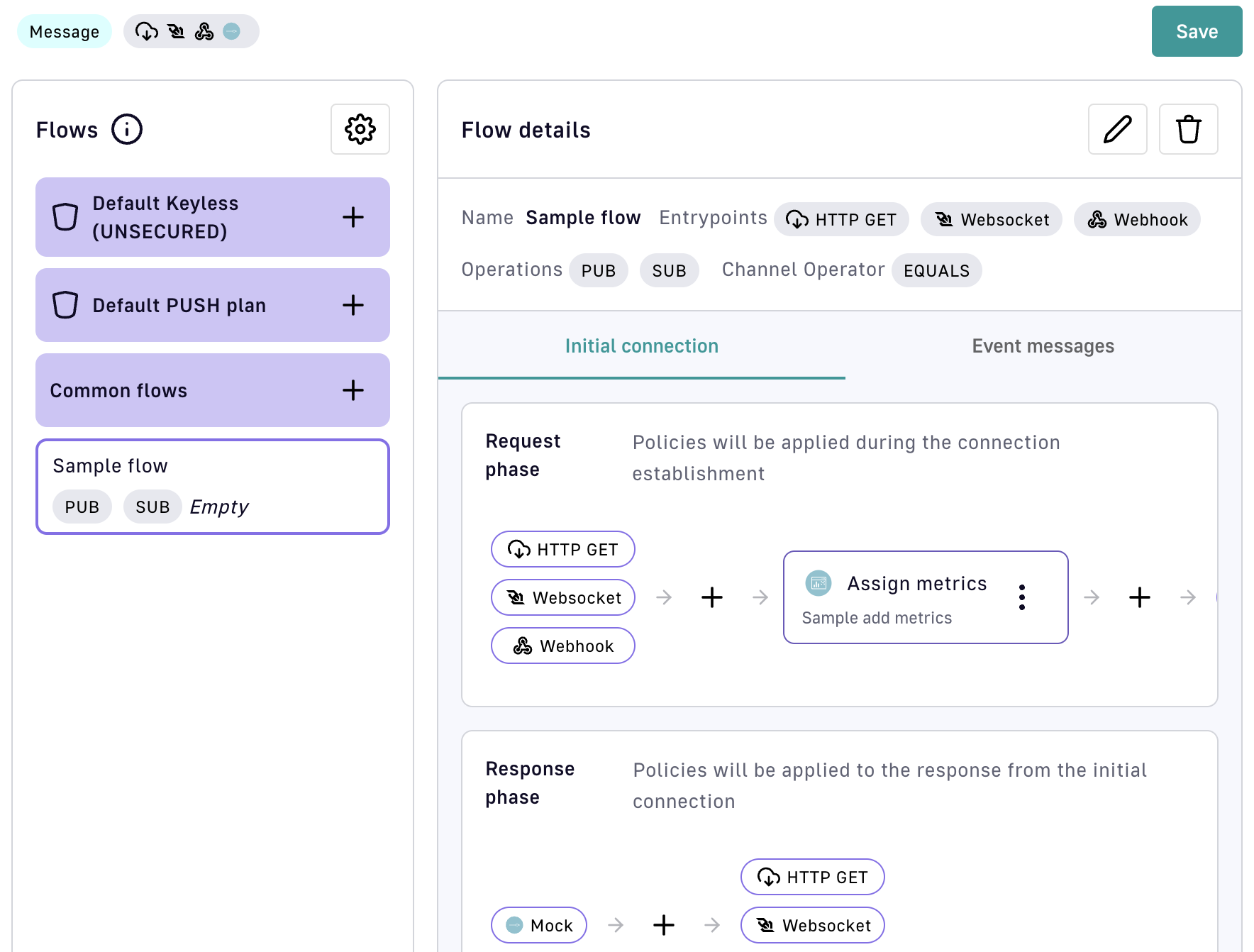This screenshot has width=1254, height=952.
Task: Select Sample flow in flows list
Action: pos(212,486)
